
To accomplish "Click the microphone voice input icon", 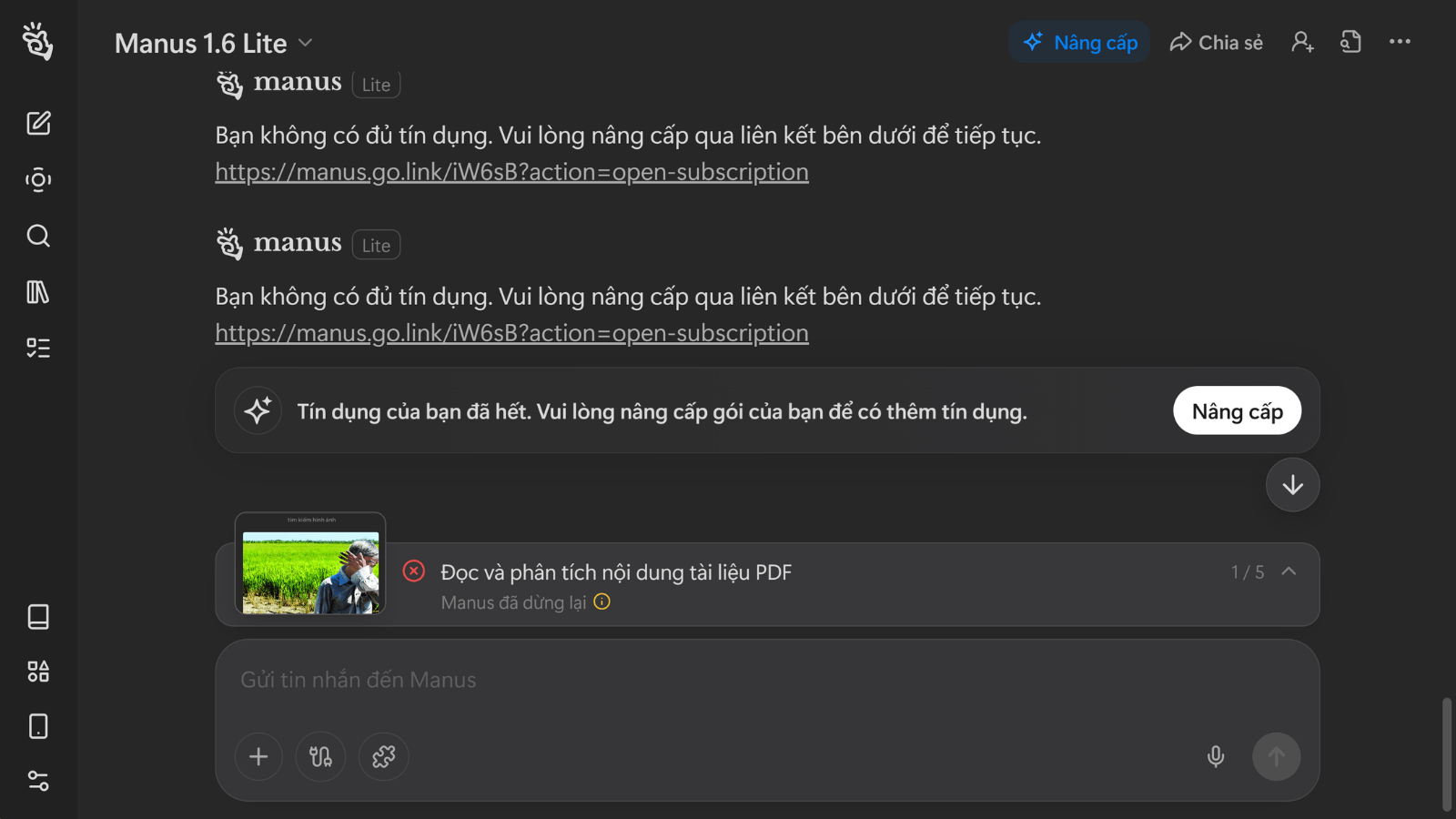I will 1216,756.
